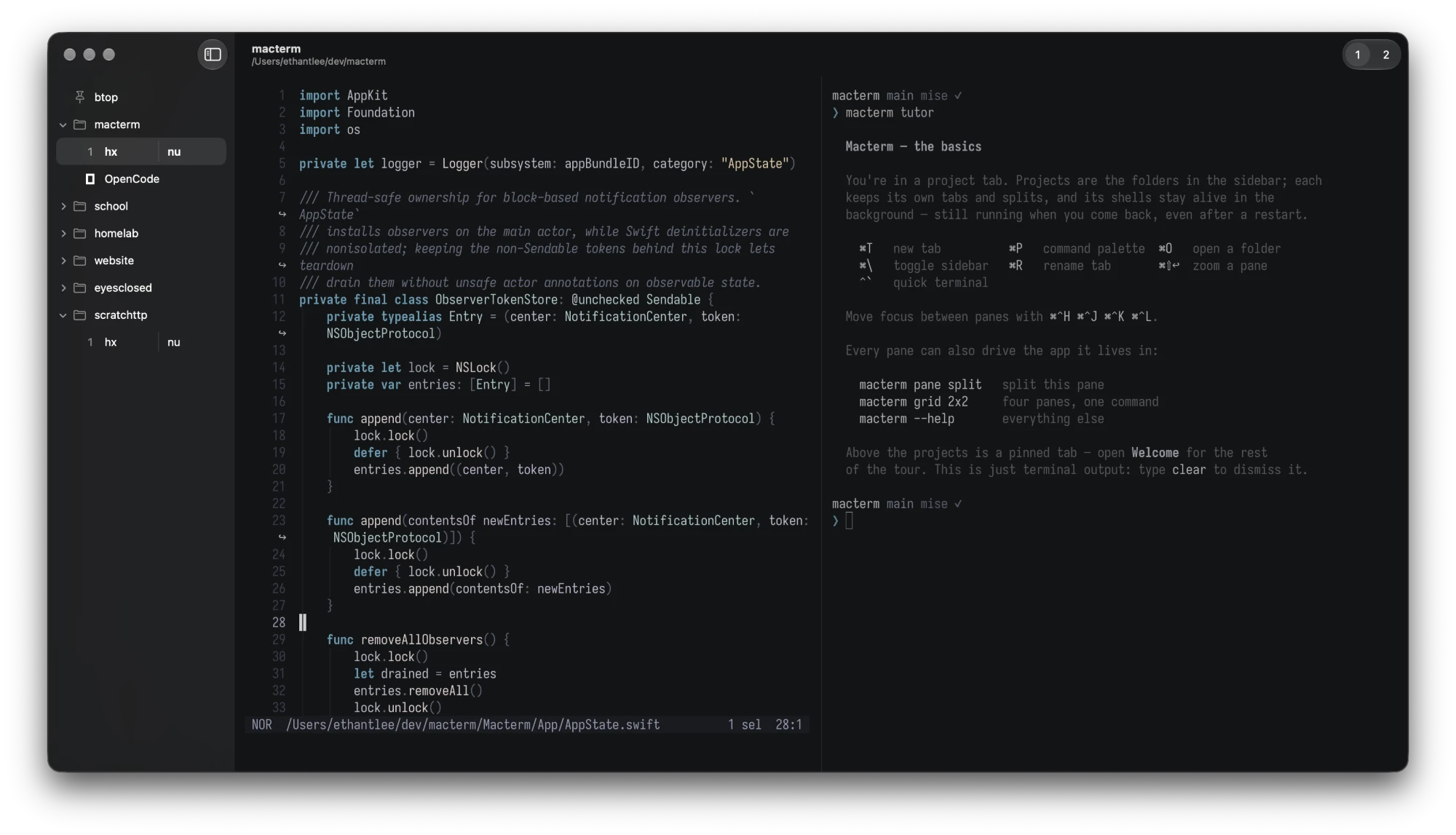
Task: Click the bold 'Welcome' word in tutor text
Action: [1155, 453]
